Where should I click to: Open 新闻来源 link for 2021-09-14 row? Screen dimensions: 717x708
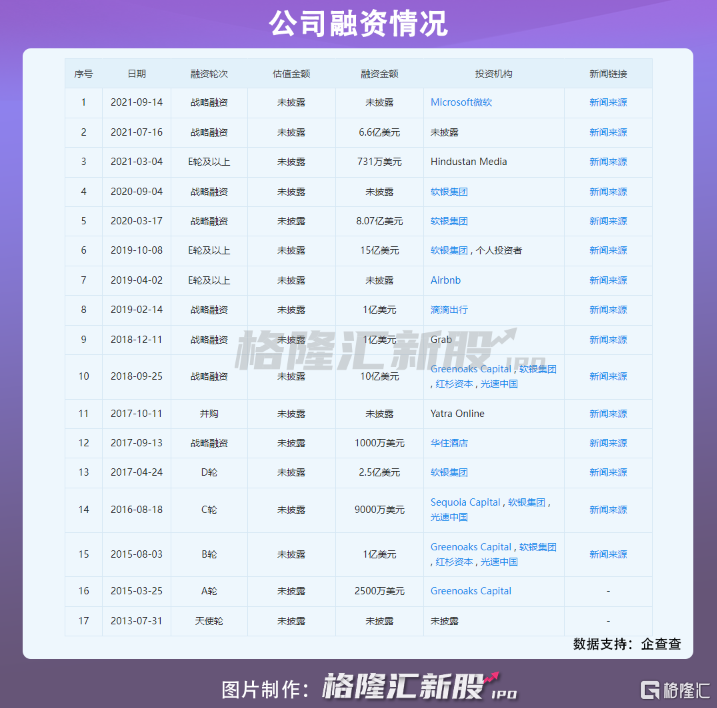point(608,102)
